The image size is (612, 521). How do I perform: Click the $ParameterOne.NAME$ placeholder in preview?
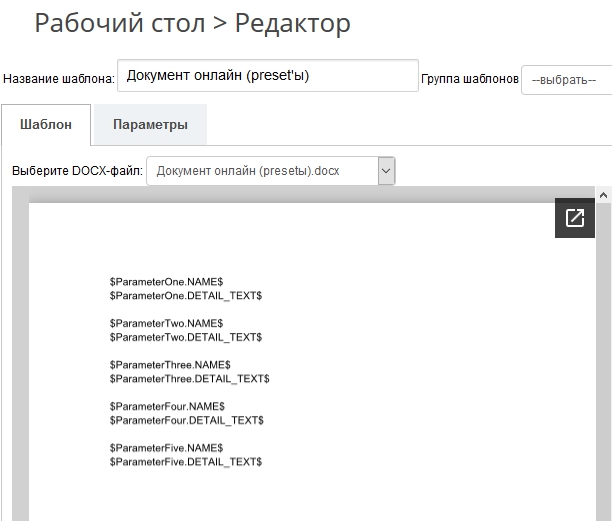tap(166, 283)
